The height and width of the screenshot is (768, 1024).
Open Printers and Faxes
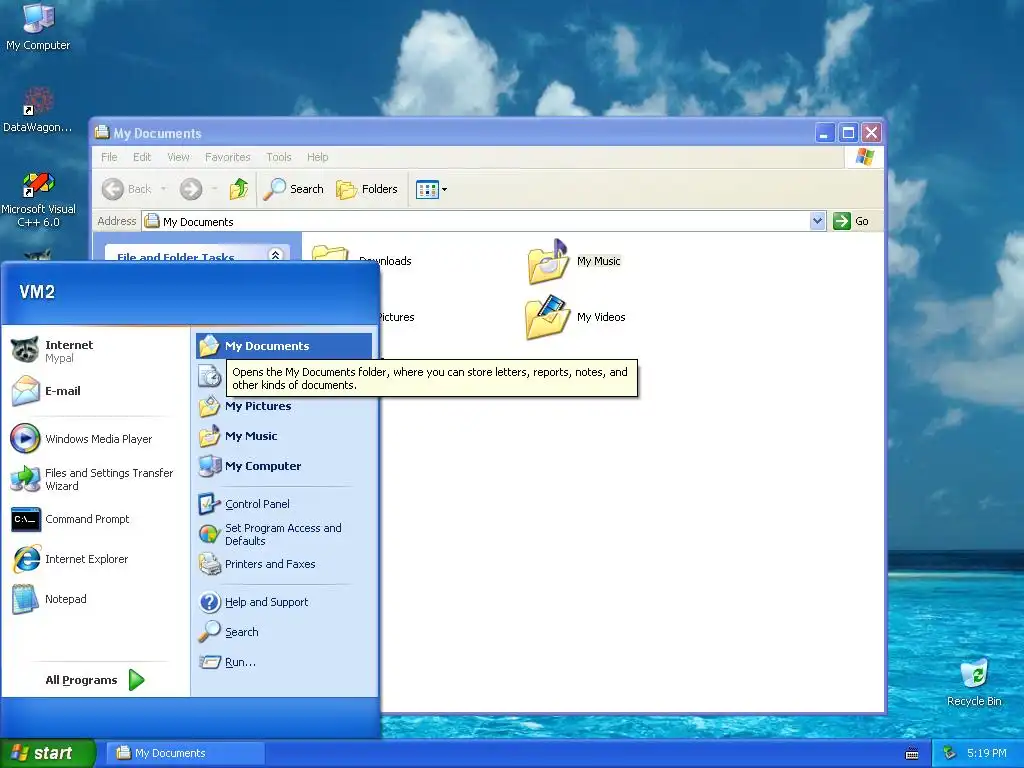click(283, 564)
